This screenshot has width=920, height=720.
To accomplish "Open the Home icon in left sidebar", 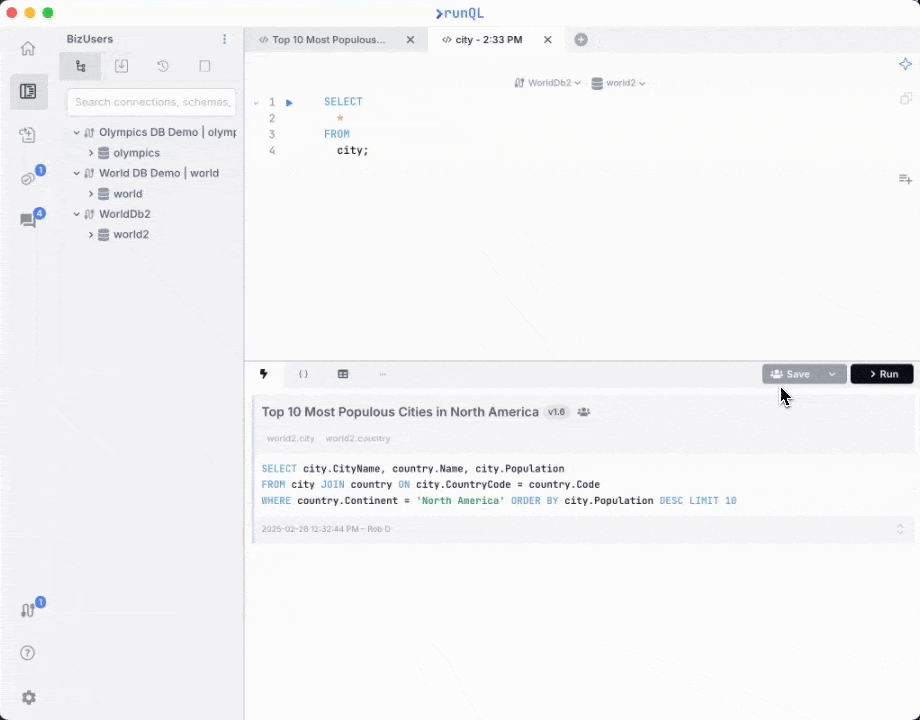I will [x=28, y=48].
